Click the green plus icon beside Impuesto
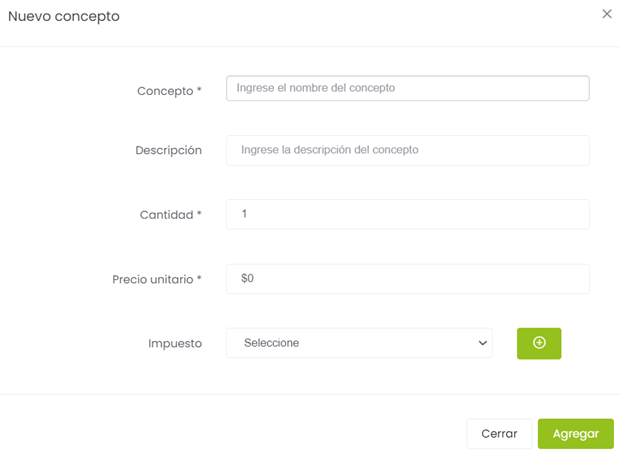 pos(539,343)
